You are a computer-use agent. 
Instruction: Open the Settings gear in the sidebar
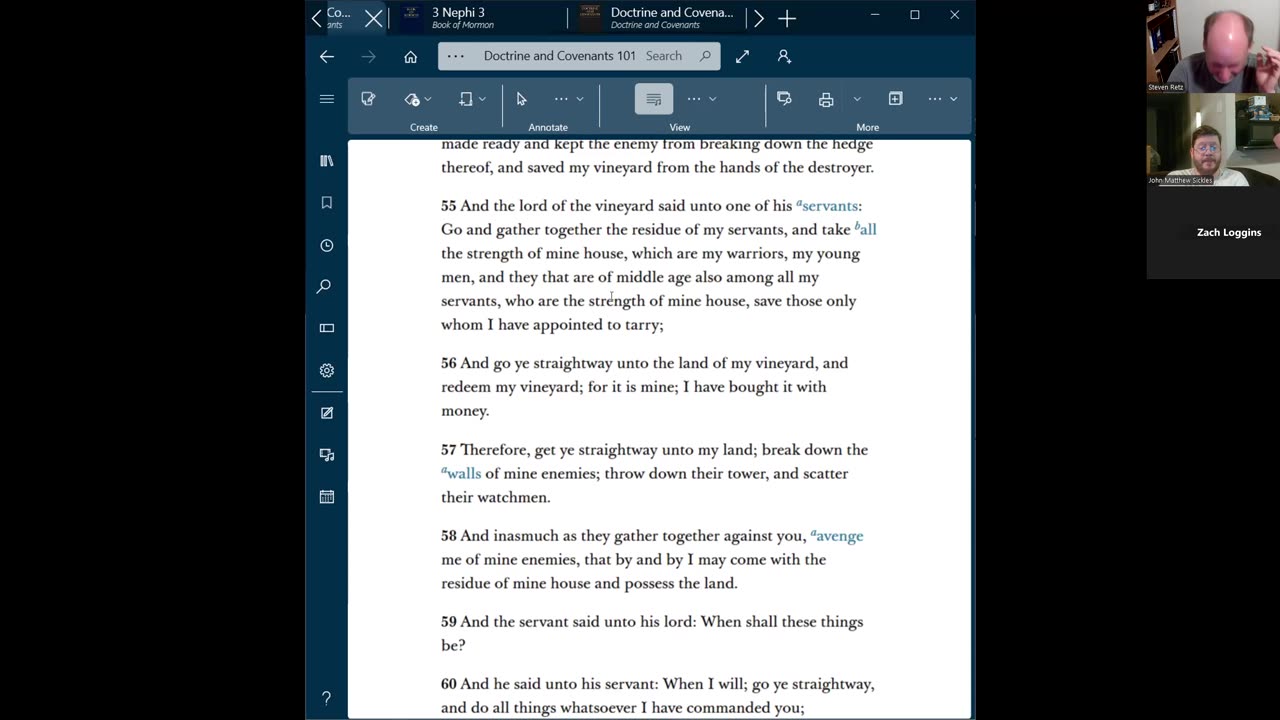click(326, 370)
